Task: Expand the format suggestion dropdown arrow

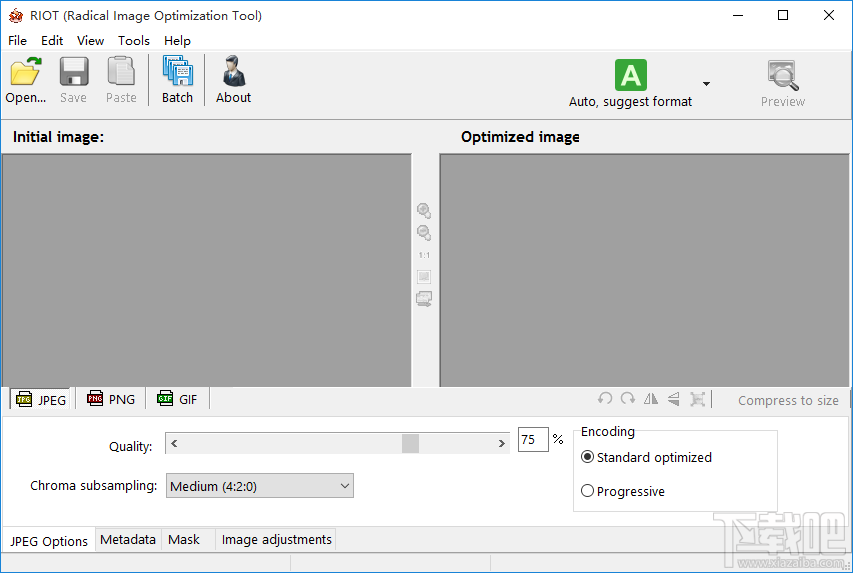Action: [706, 84]
